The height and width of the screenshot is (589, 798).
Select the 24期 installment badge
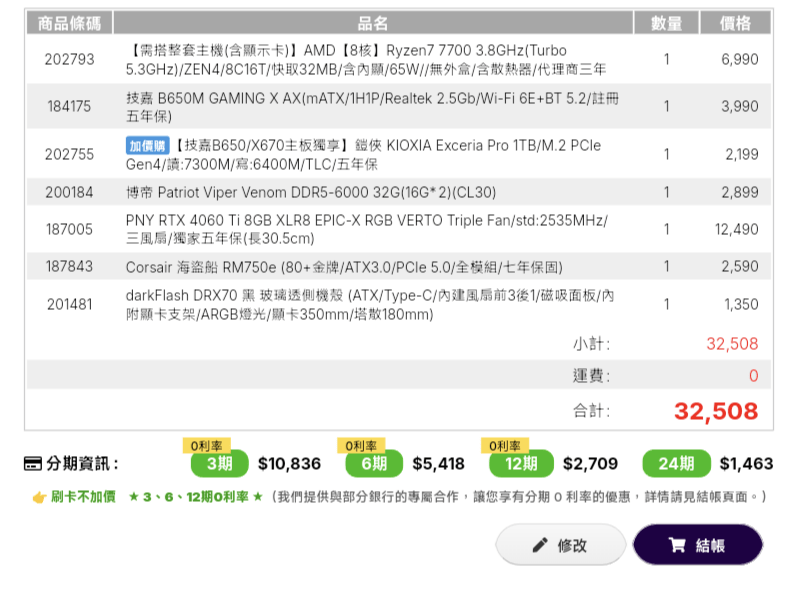(676, 463)
